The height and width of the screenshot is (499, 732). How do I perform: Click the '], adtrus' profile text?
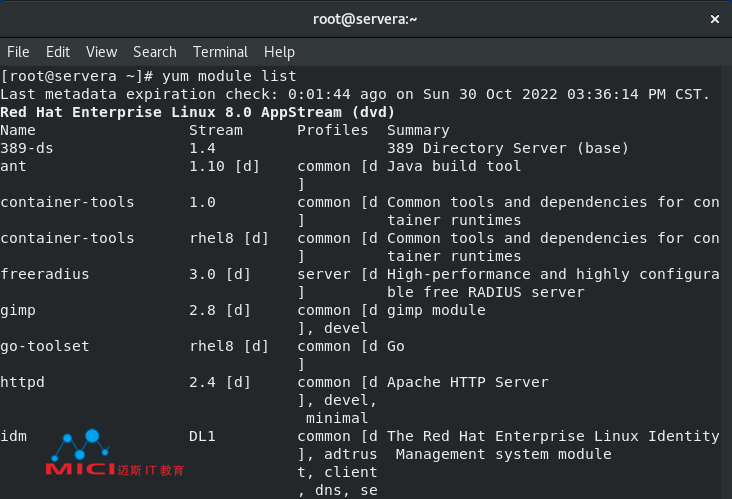click(x=338, y=454)
